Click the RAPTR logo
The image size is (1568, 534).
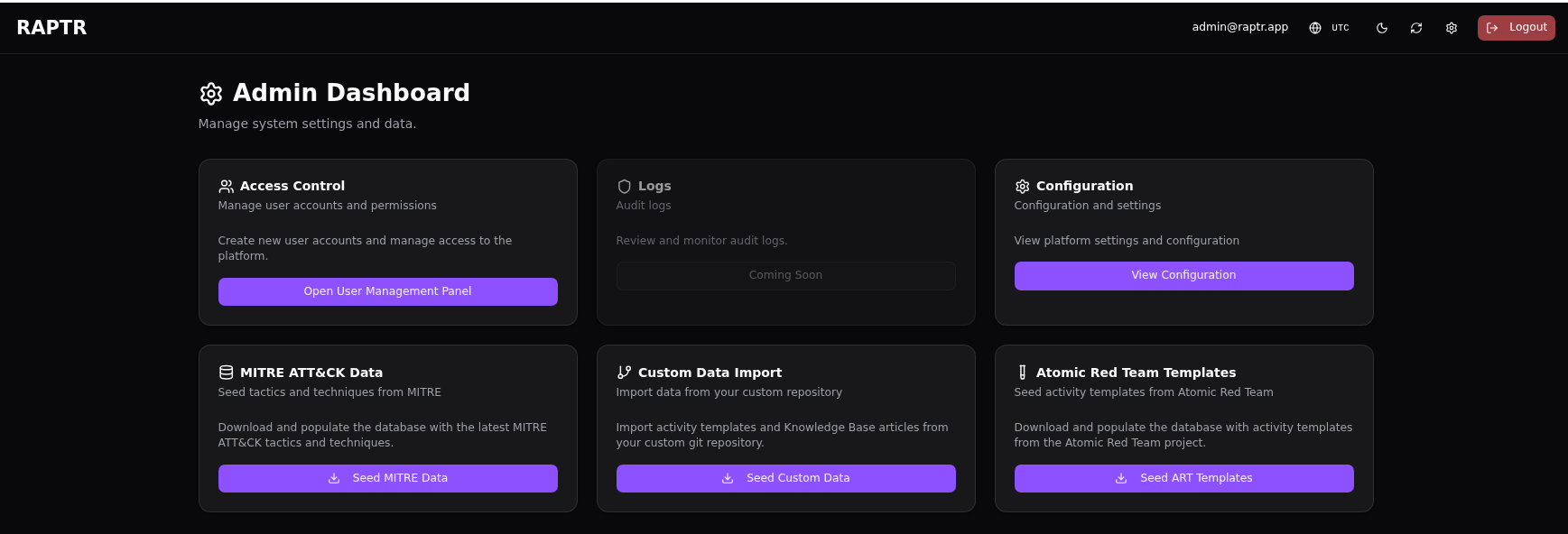coord(51,28)
